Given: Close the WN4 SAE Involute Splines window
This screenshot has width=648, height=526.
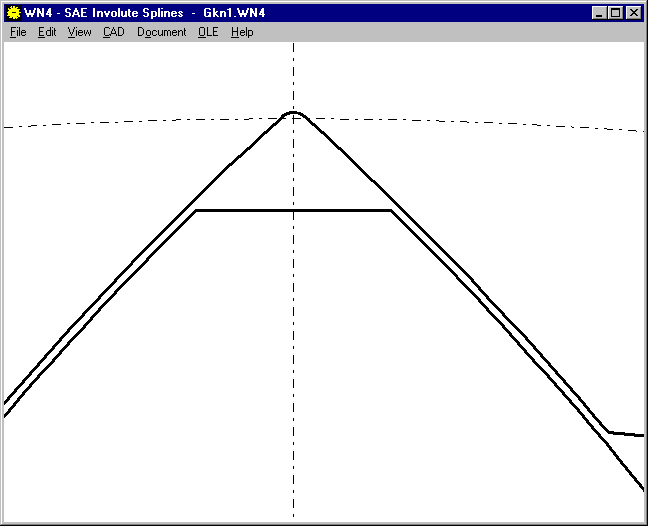Looking at the screenshot, I should pos(633,13).
